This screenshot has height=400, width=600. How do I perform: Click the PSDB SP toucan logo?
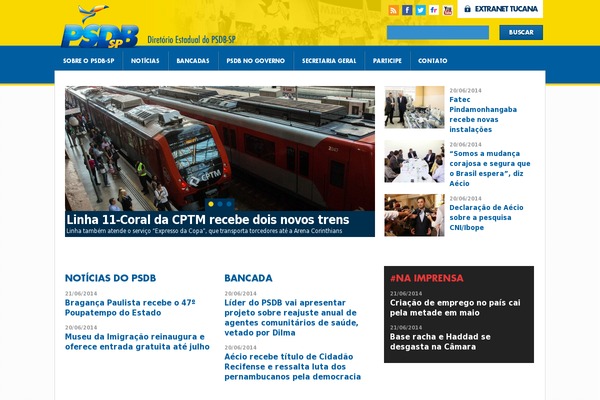pyautogui.click(x=100, y=26)
